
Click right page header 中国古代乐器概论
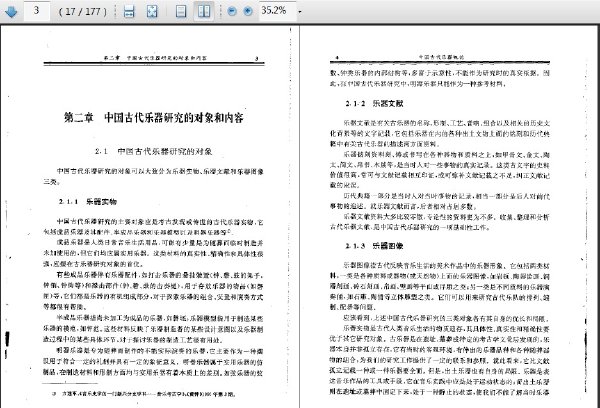441,57
